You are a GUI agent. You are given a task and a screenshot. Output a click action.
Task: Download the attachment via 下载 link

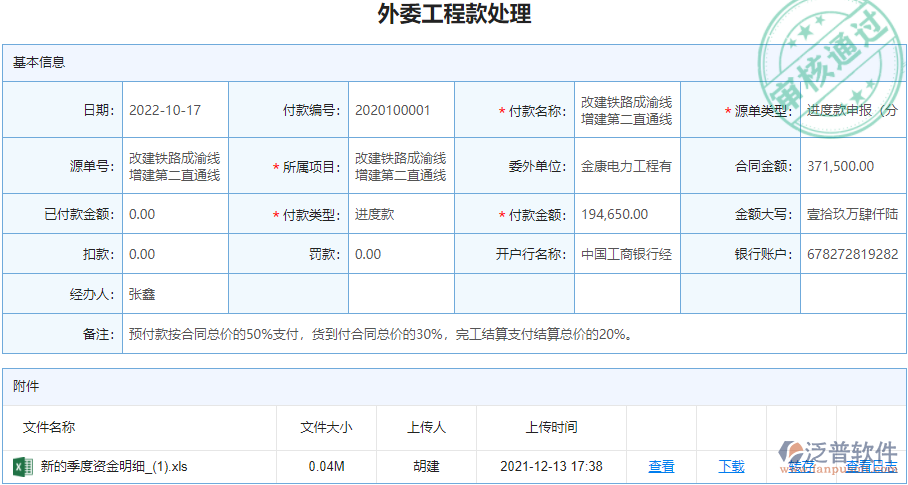[731, 466]
